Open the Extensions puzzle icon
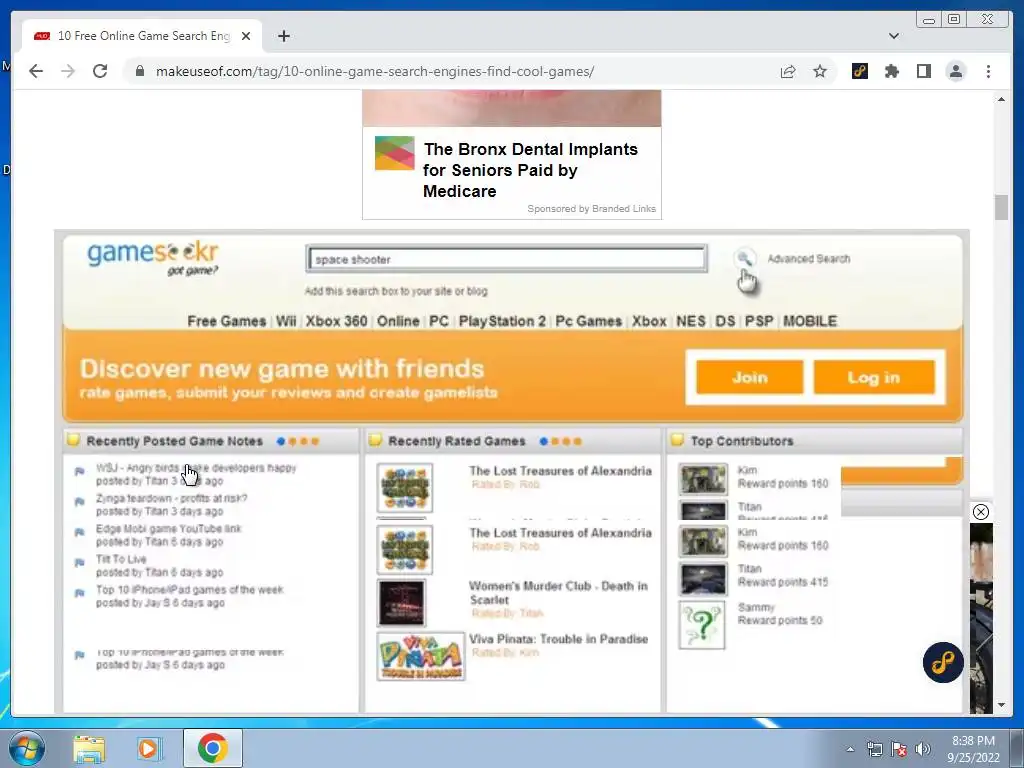 (x=892, y=71)
